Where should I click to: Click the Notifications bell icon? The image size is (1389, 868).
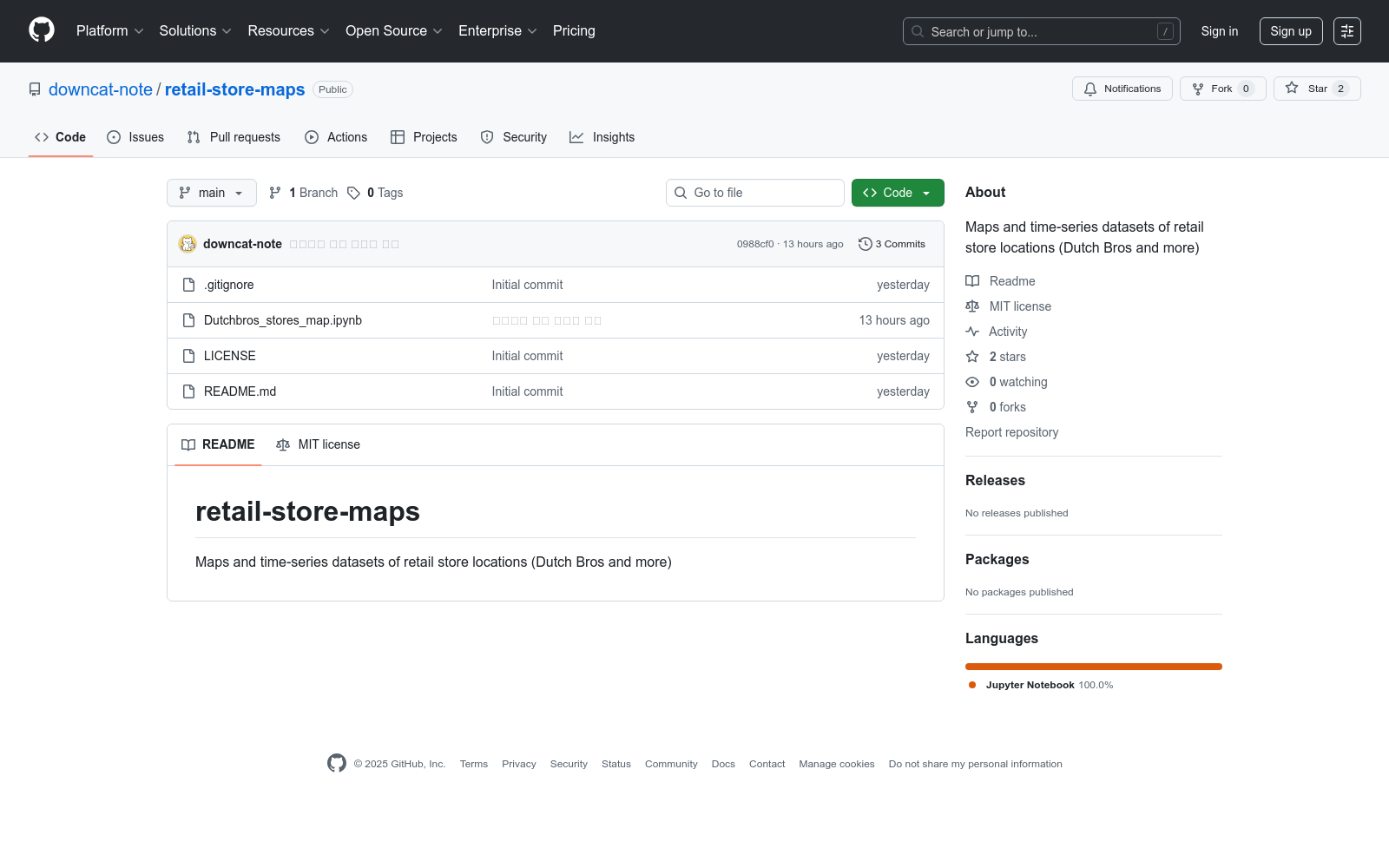[1090, 89]
